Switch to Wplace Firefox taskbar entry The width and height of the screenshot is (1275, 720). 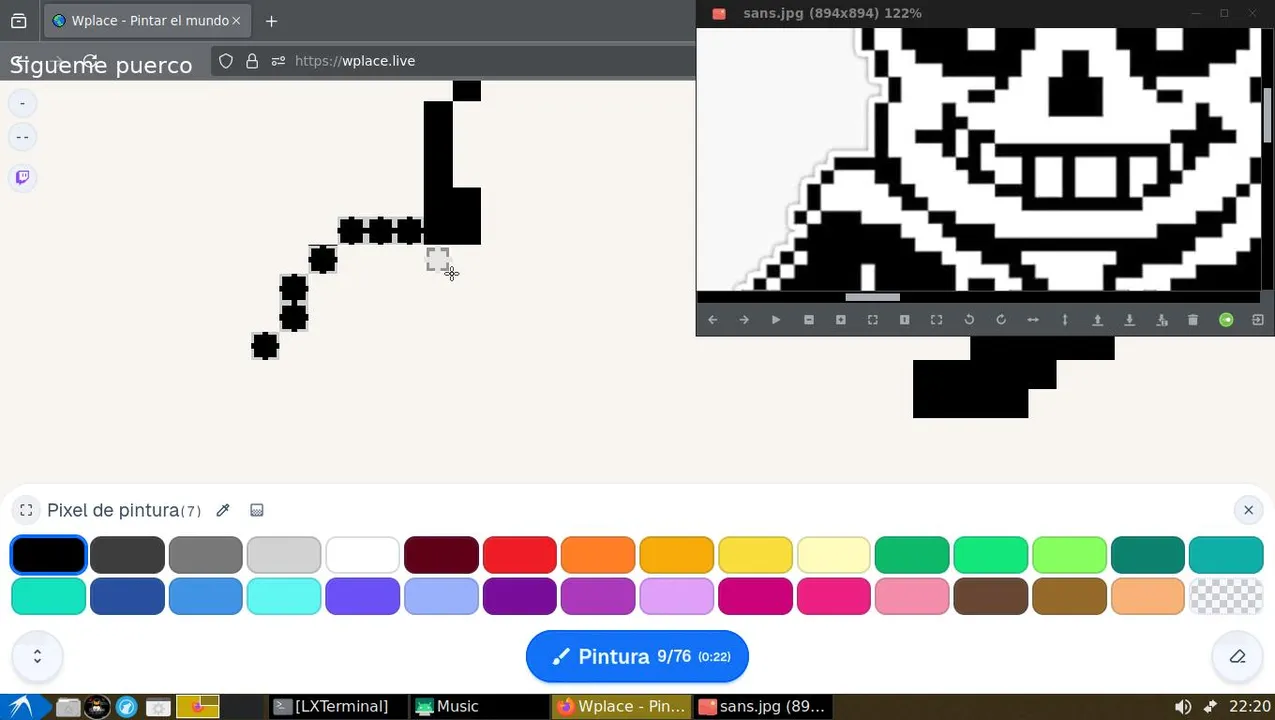point(621,707)
